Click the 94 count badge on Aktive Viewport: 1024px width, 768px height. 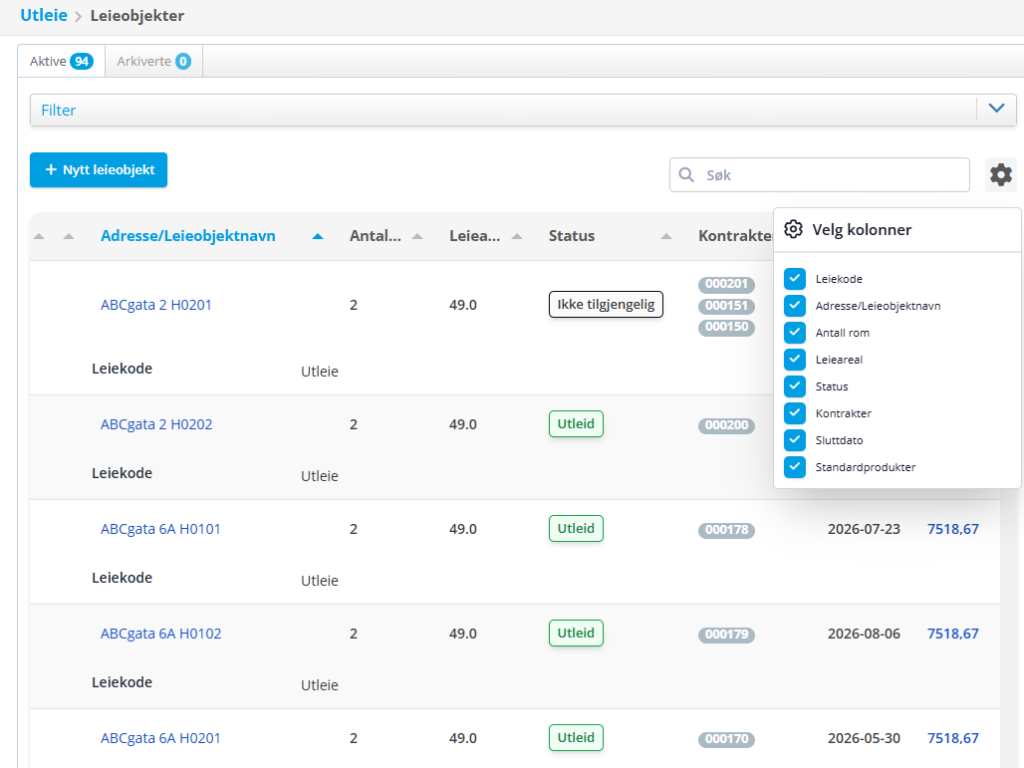[82, 61]
